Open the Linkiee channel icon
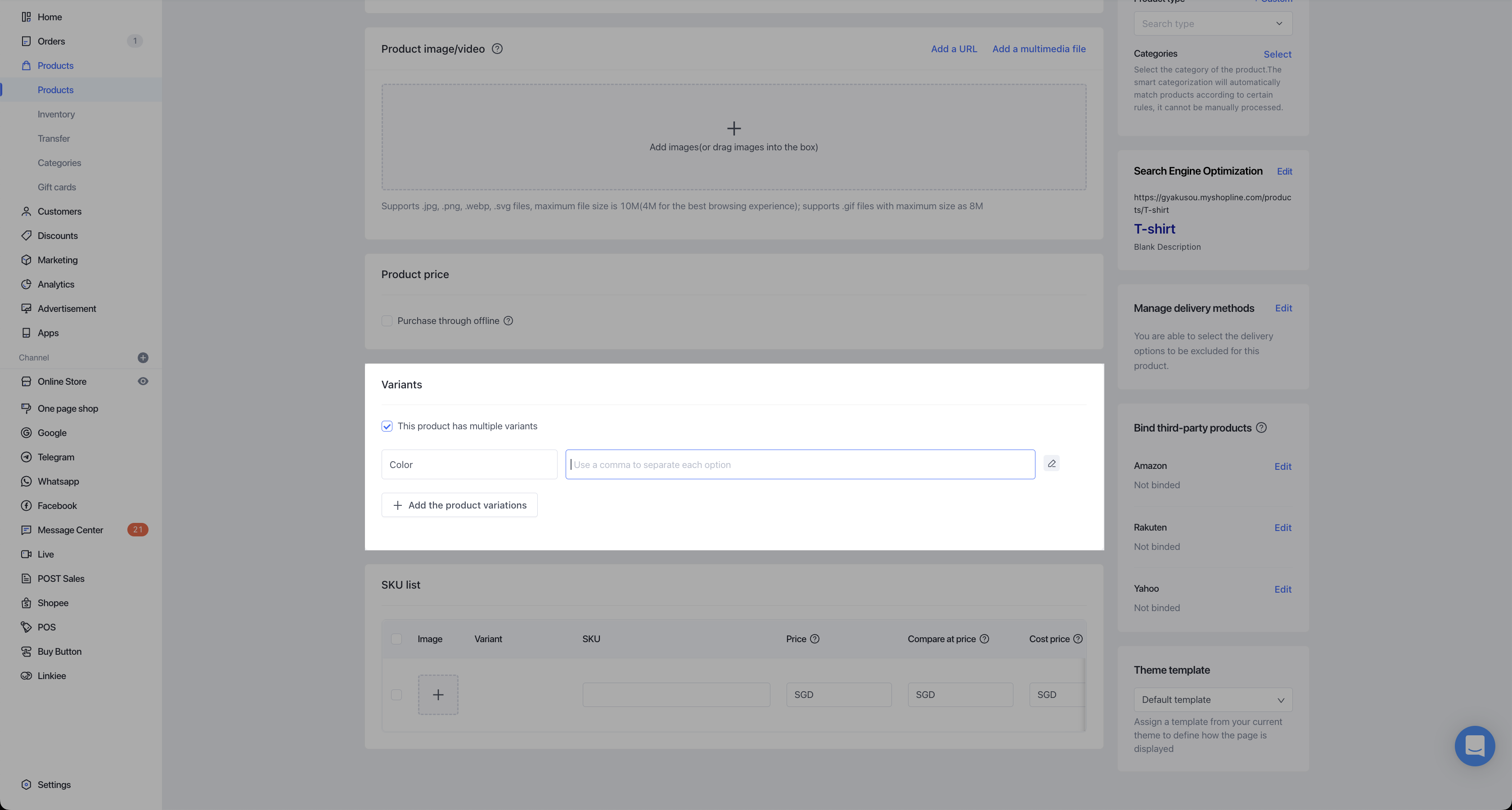 click(26, 676)
